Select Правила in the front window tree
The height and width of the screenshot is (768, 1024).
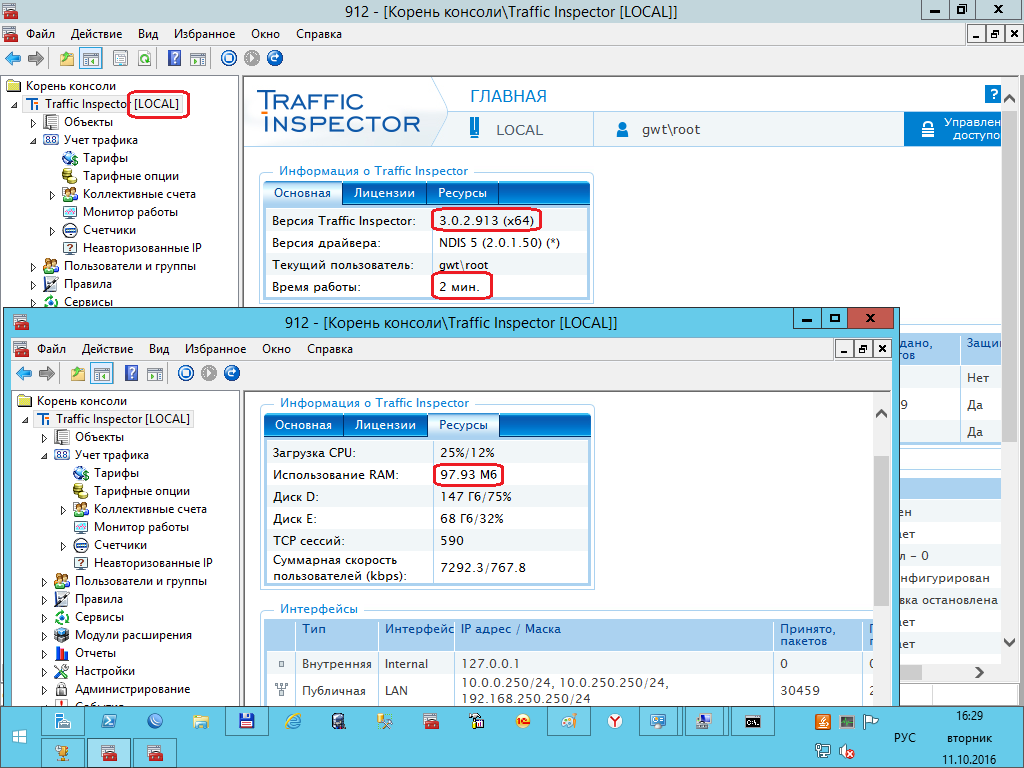pos(99,600)
